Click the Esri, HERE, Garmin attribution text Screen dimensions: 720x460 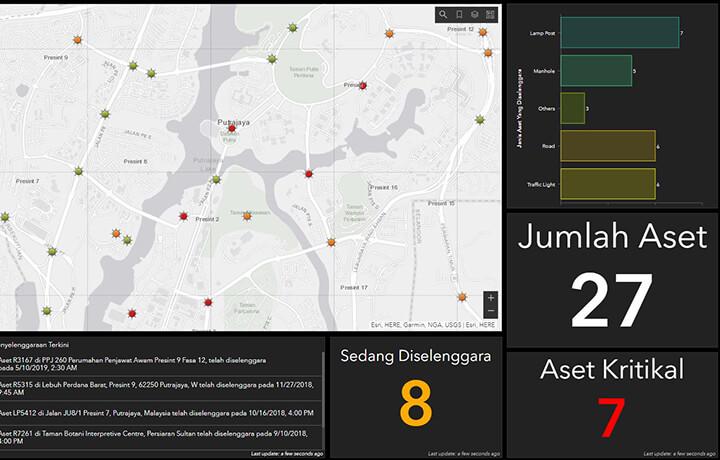[433, 325]
